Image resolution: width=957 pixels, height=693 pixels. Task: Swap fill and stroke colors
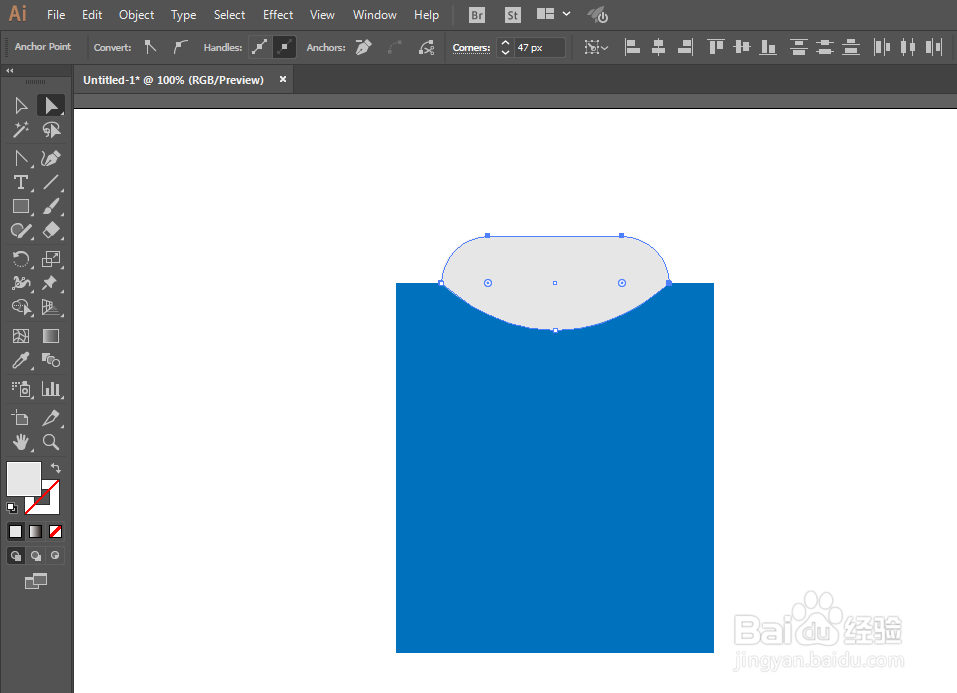57,466
